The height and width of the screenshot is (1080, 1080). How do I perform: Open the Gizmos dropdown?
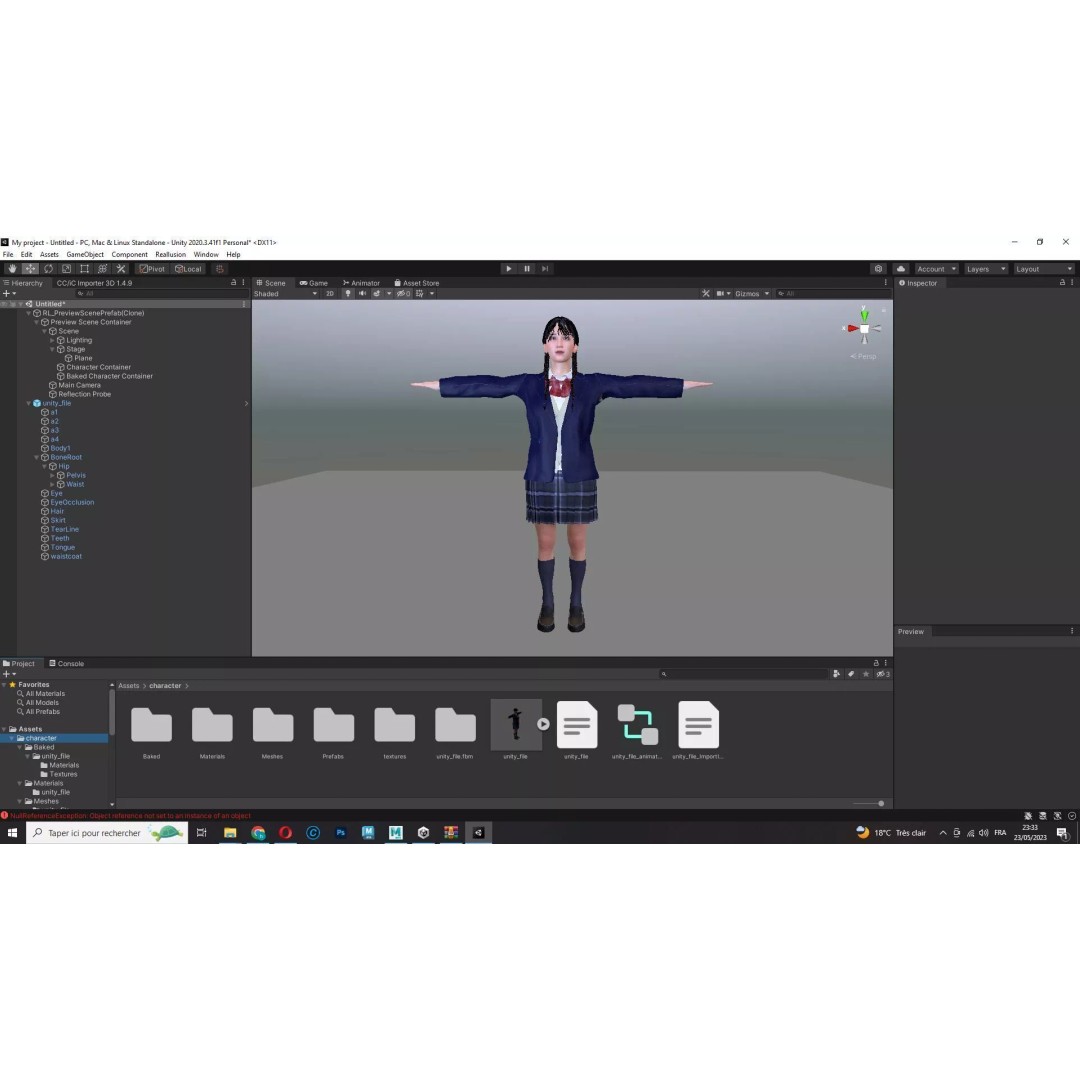coord(751,293)
